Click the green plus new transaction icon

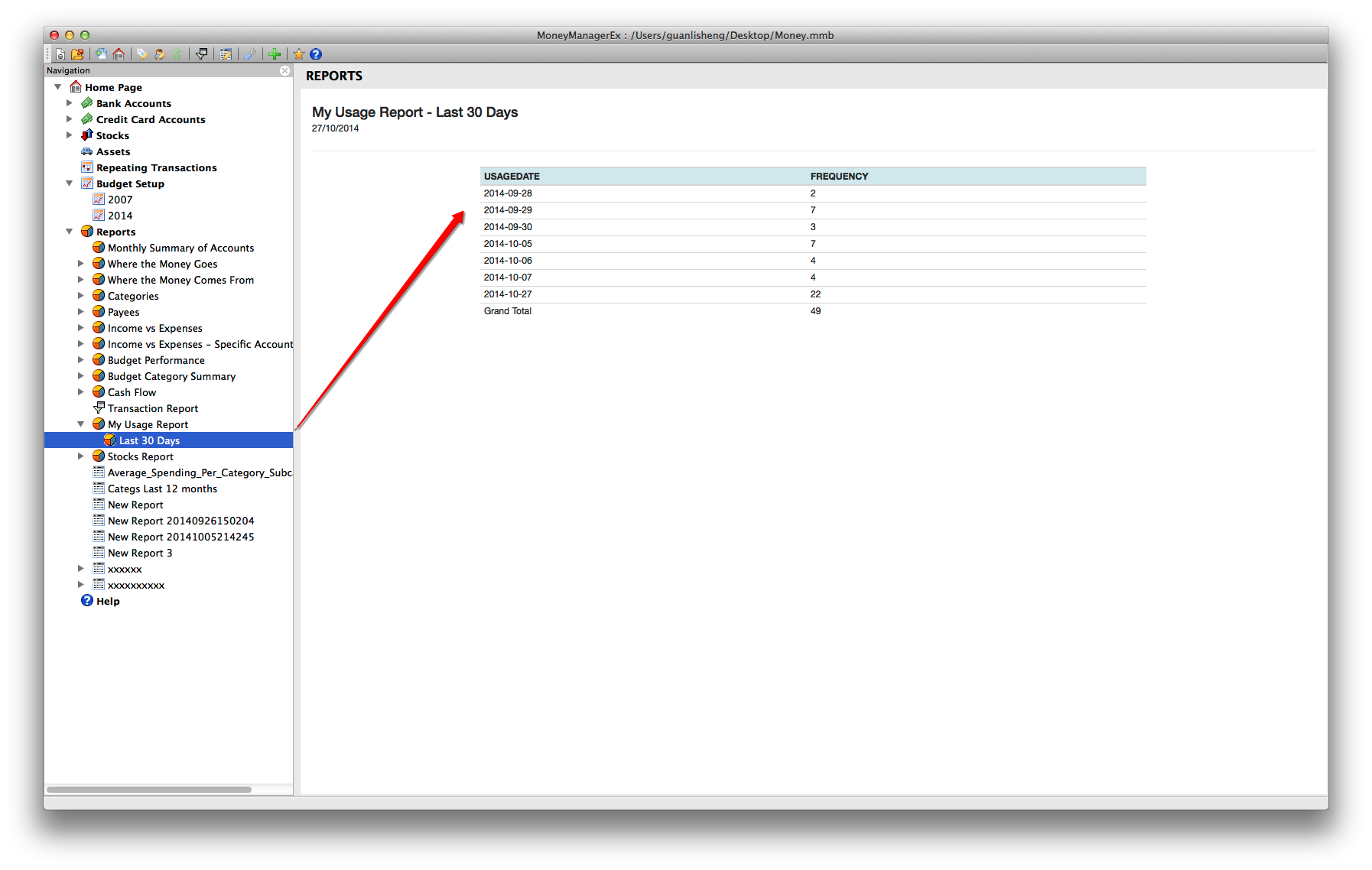tap(275, 54)
